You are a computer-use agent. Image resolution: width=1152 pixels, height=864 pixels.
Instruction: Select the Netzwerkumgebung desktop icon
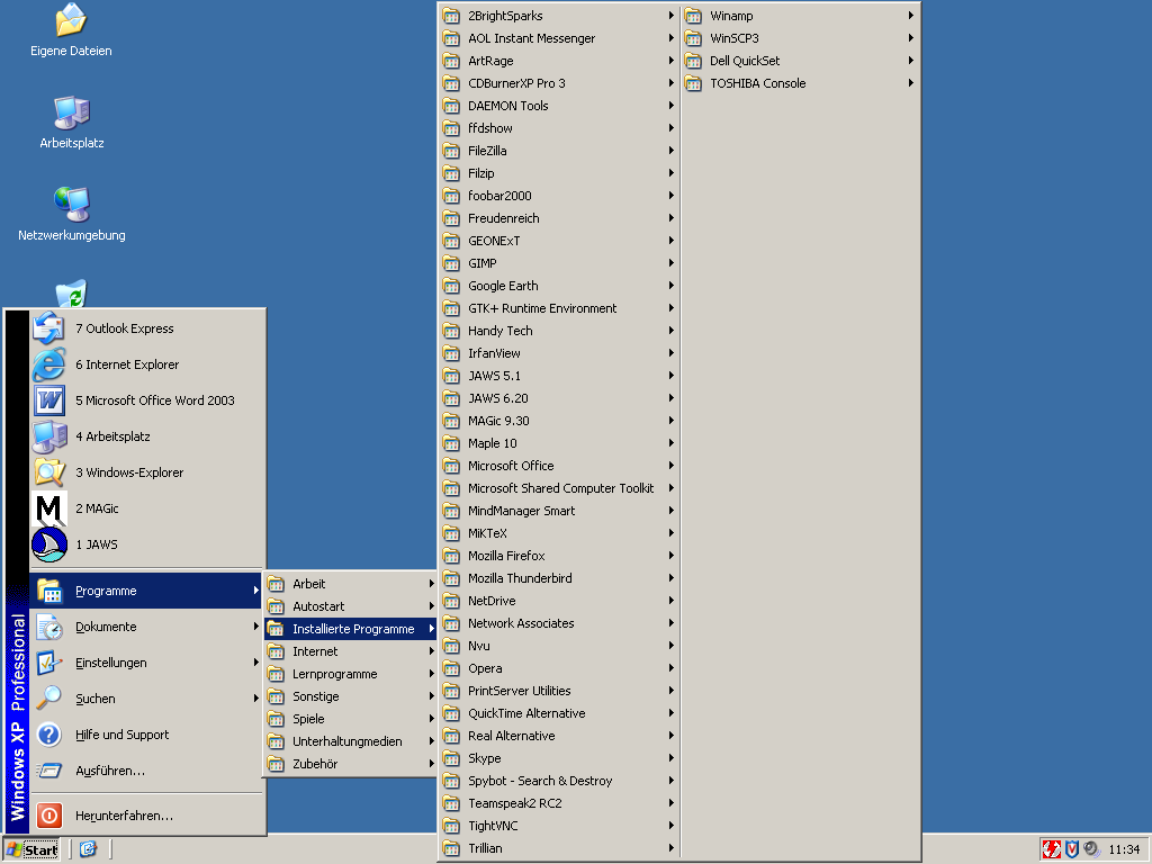pos(71,215)
